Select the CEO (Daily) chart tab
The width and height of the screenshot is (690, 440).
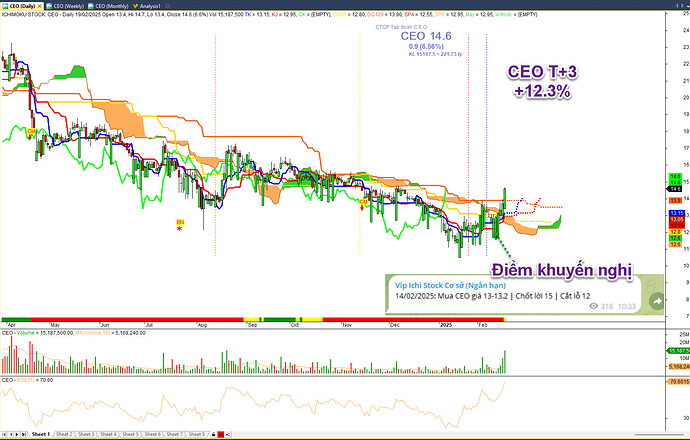click(x=20, y=6)
